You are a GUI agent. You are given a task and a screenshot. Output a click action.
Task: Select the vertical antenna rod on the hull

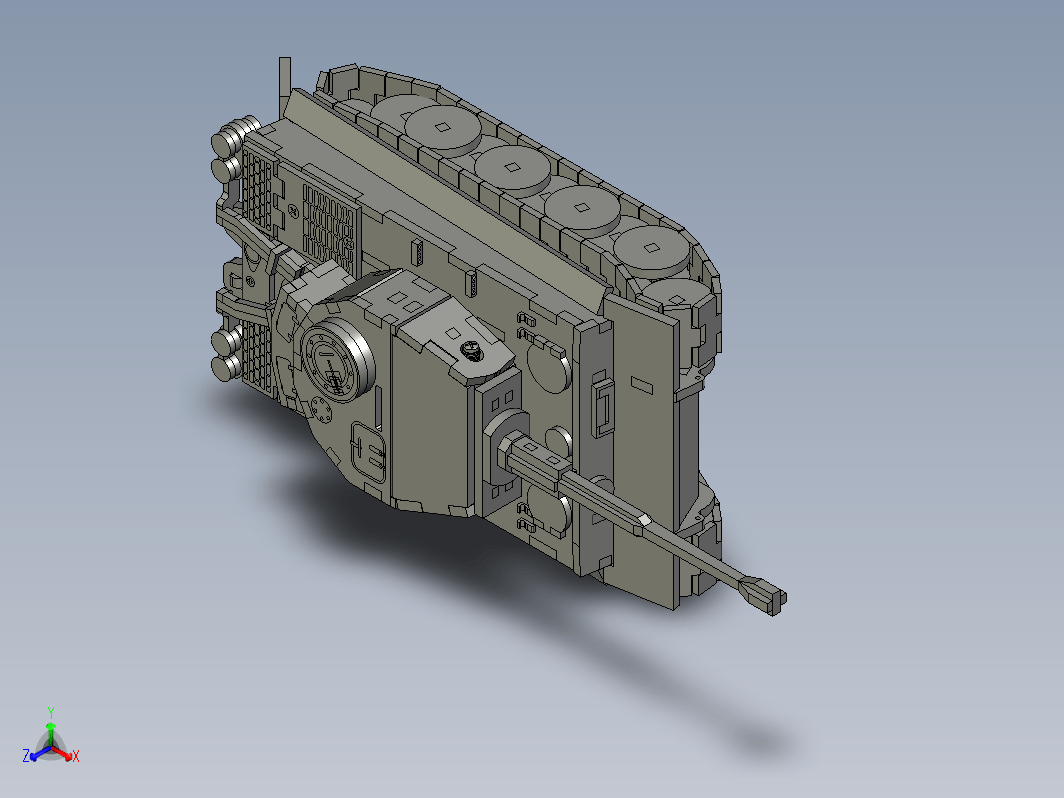pos(284,87)
